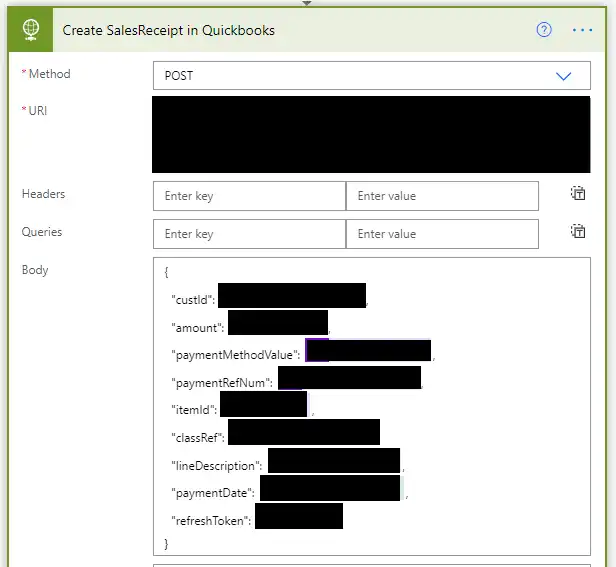Viewport: 616px width, 567px height.
Task: Switch Headers to text mode
Action: click(578, 193)
